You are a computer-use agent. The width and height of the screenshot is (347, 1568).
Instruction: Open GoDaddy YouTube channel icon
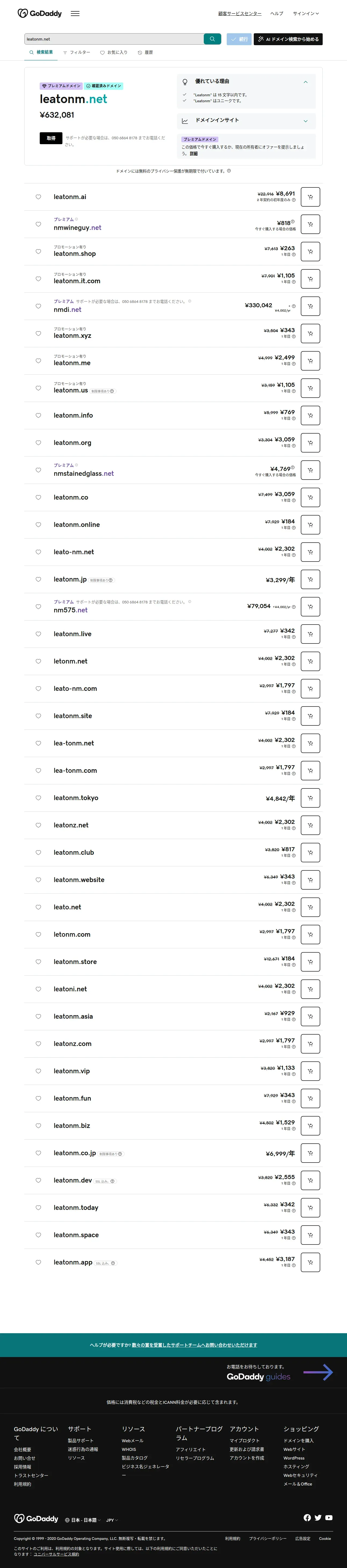329,1517
